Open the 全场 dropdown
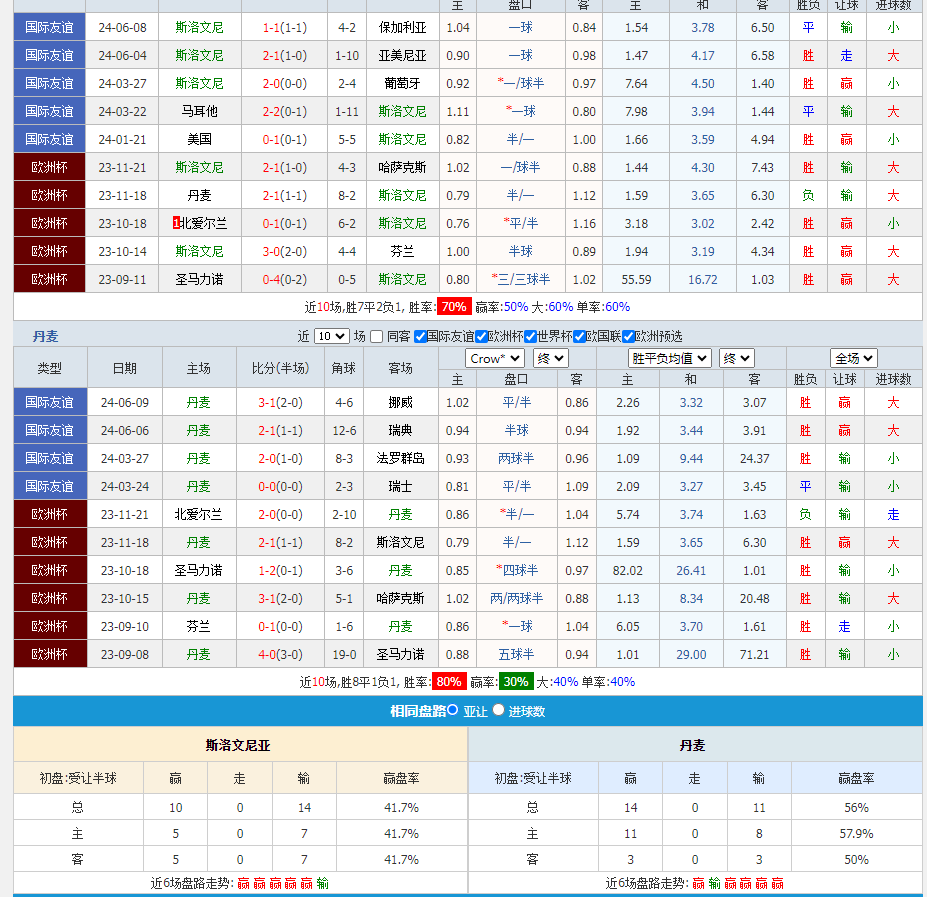 854,358
